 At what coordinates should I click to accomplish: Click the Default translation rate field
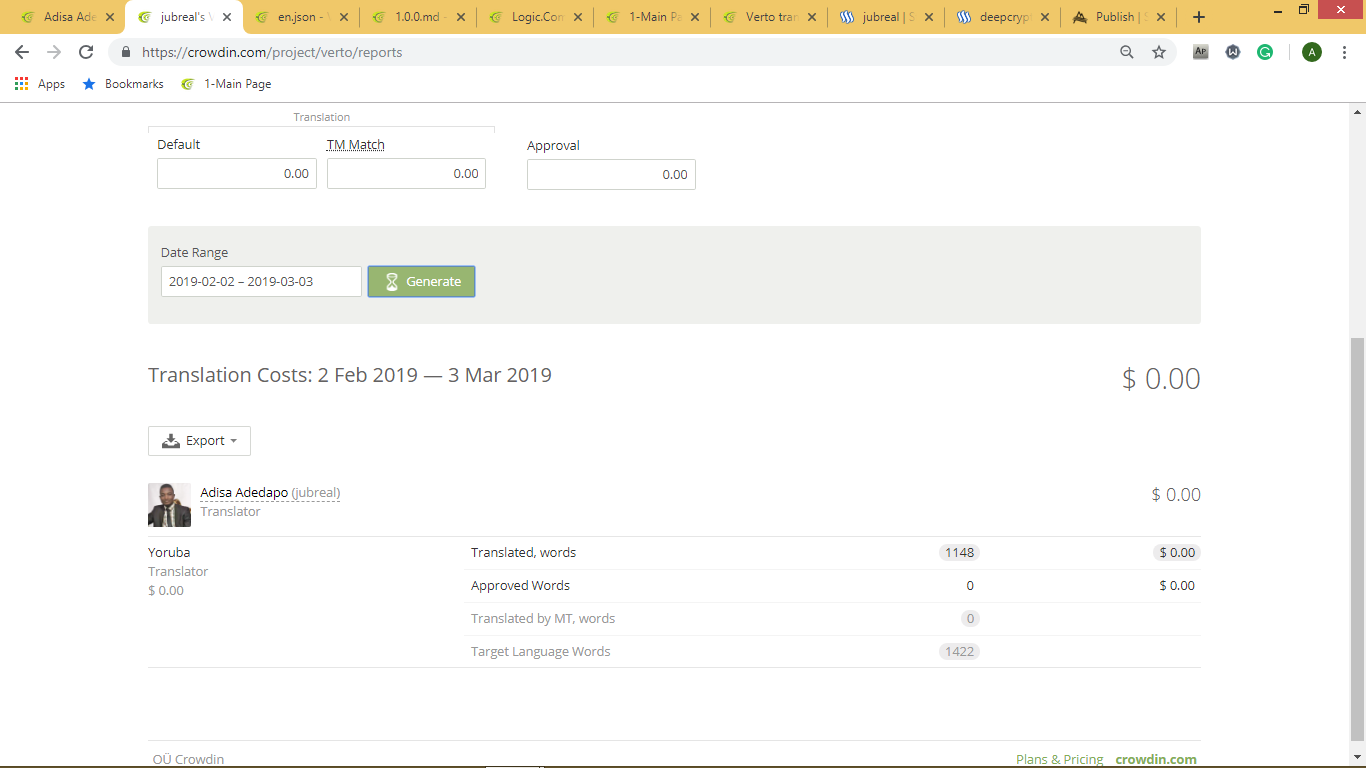click(237, 174)
